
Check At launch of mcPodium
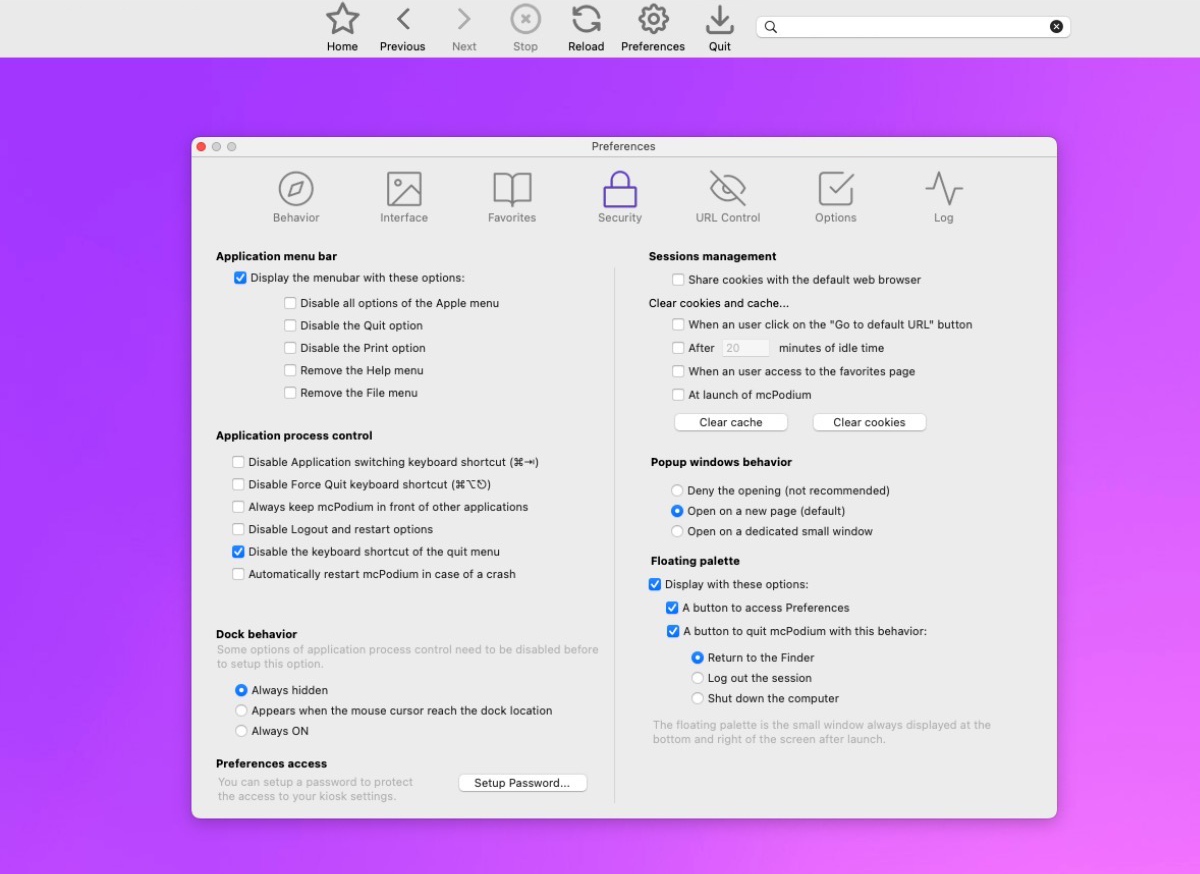tap(678, 395)
